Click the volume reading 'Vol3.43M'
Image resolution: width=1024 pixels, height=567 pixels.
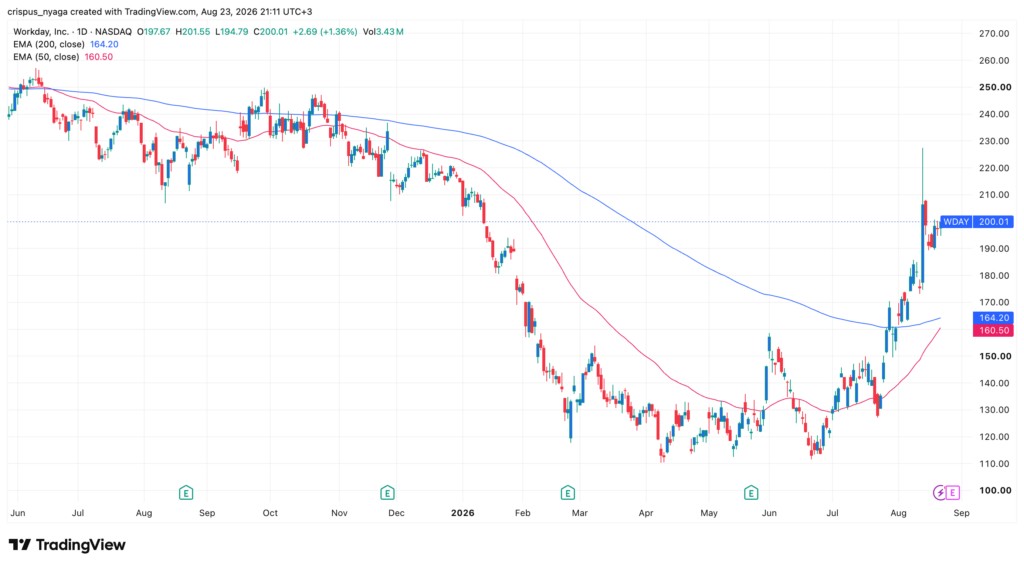point(383,31)
